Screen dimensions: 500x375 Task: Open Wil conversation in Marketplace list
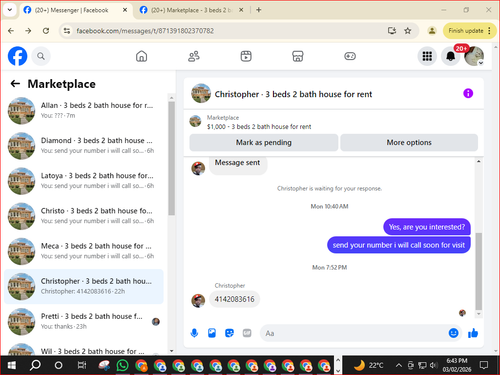[x=84, y=349]
